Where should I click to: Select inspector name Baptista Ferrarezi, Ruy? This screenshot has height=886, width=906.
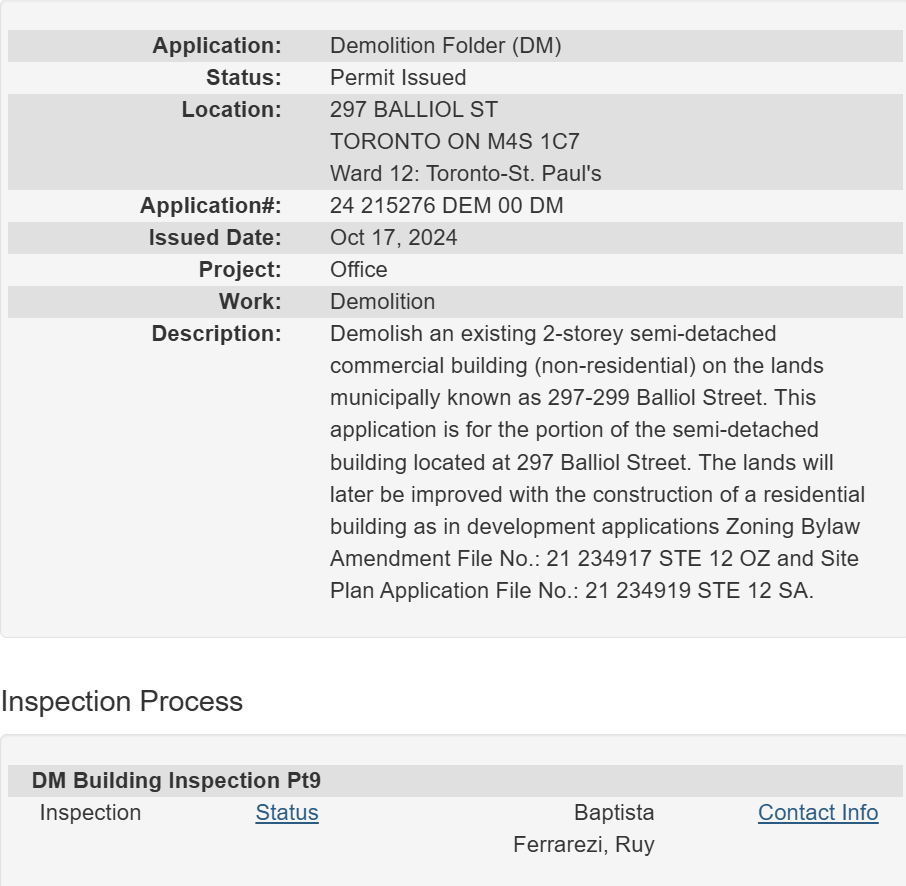tap(584, 829)
